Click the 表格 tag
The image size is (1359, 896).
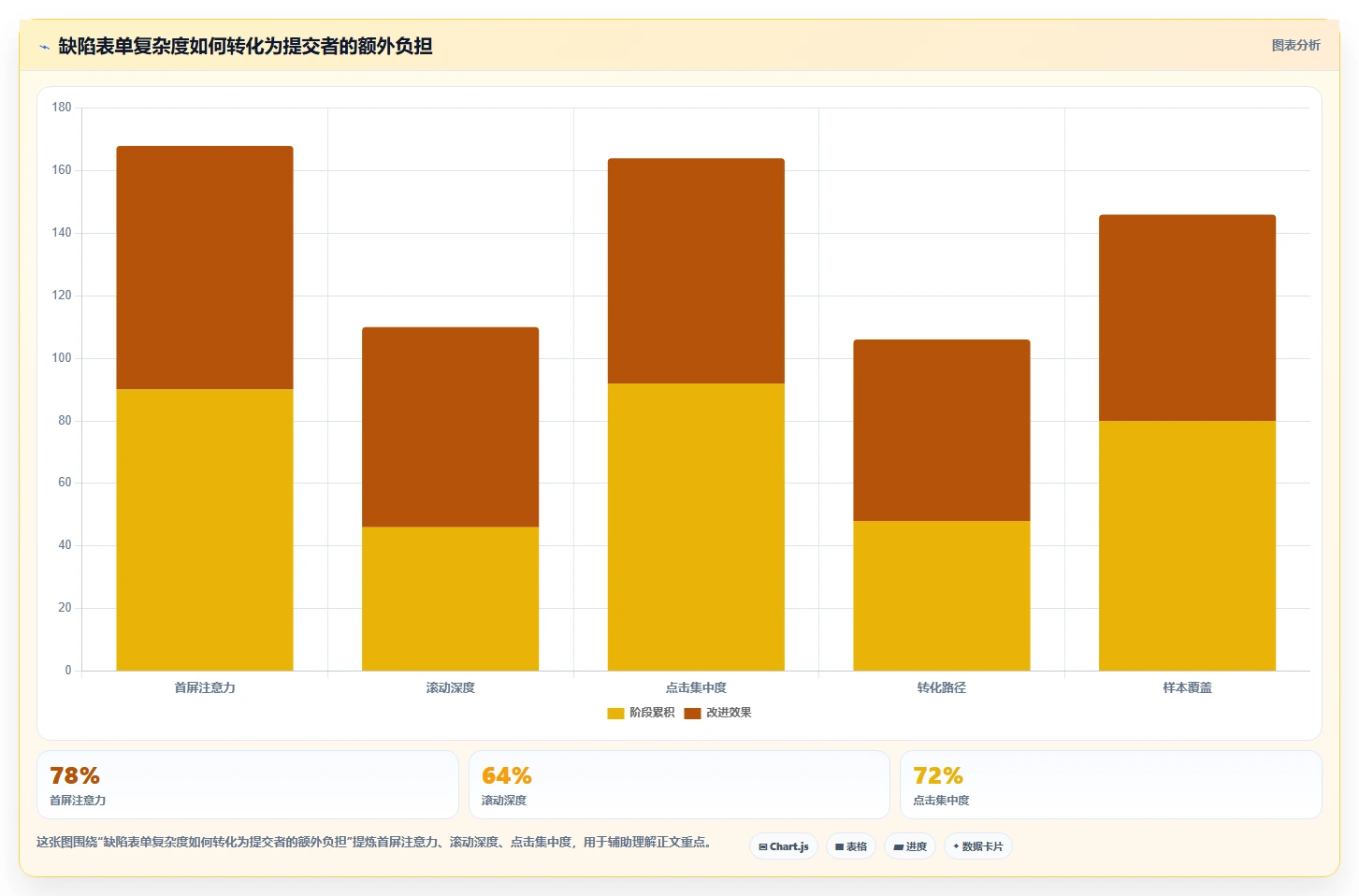pos(851,846)
